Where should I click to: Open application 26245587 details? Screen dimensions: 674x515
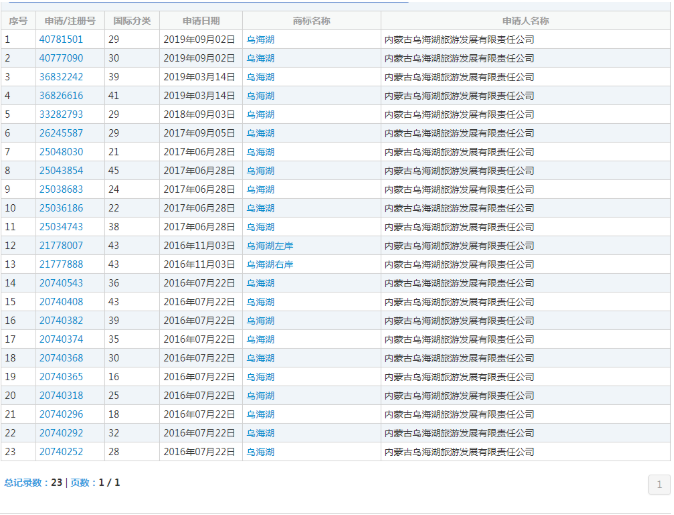pos(61,133)
